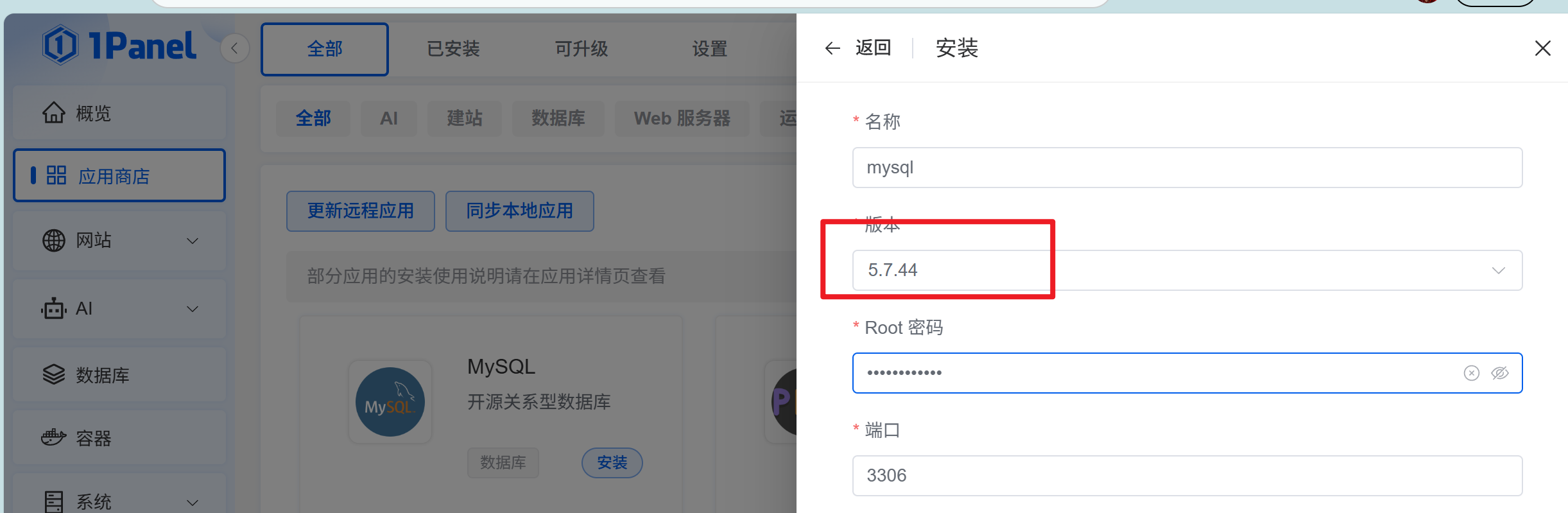Click the globe icon for 网站
Viewport: 1568px width, 513px height.
pyautogui.click(x=54, y=241)
